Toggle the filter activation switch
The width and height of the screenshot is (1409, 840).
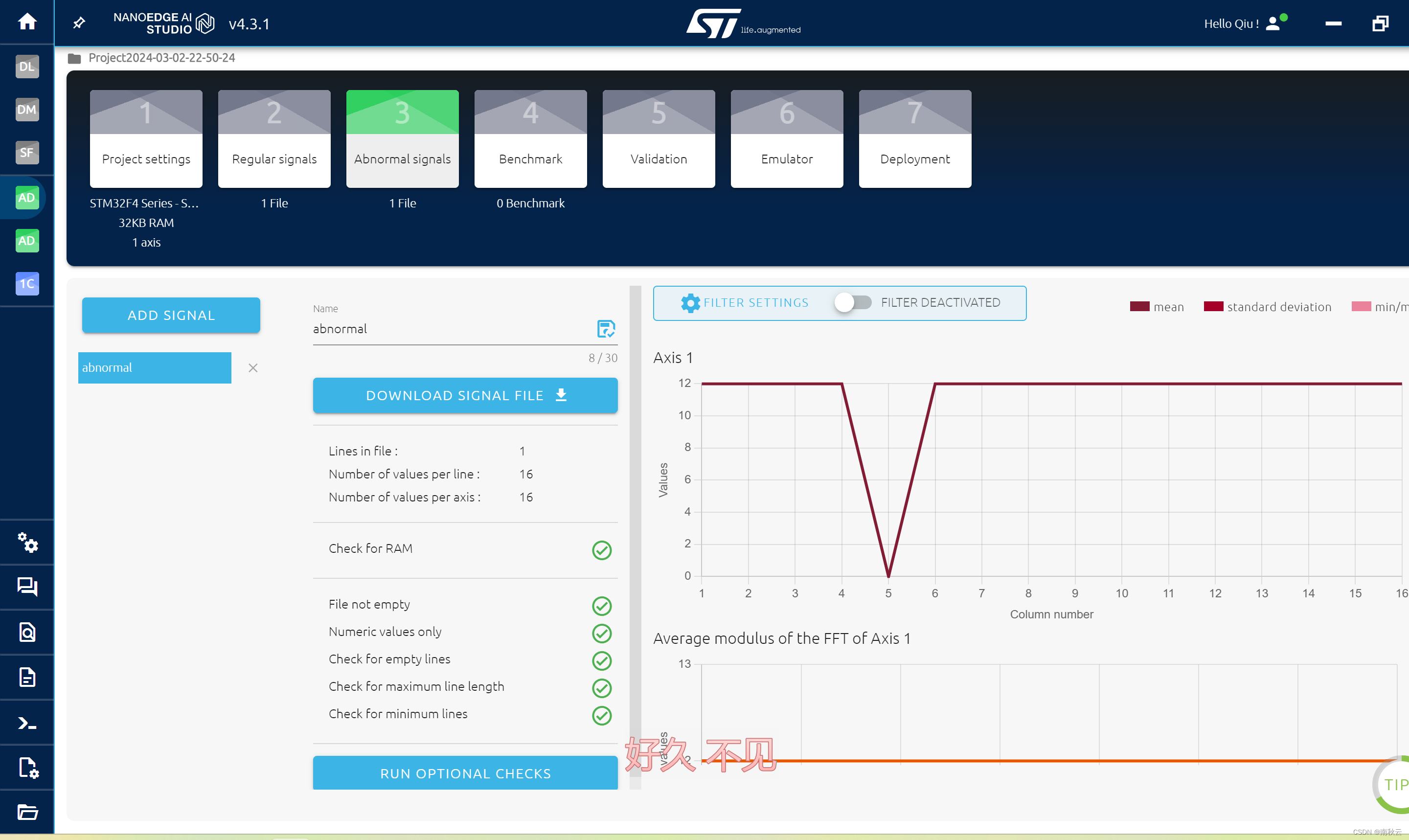853,302
